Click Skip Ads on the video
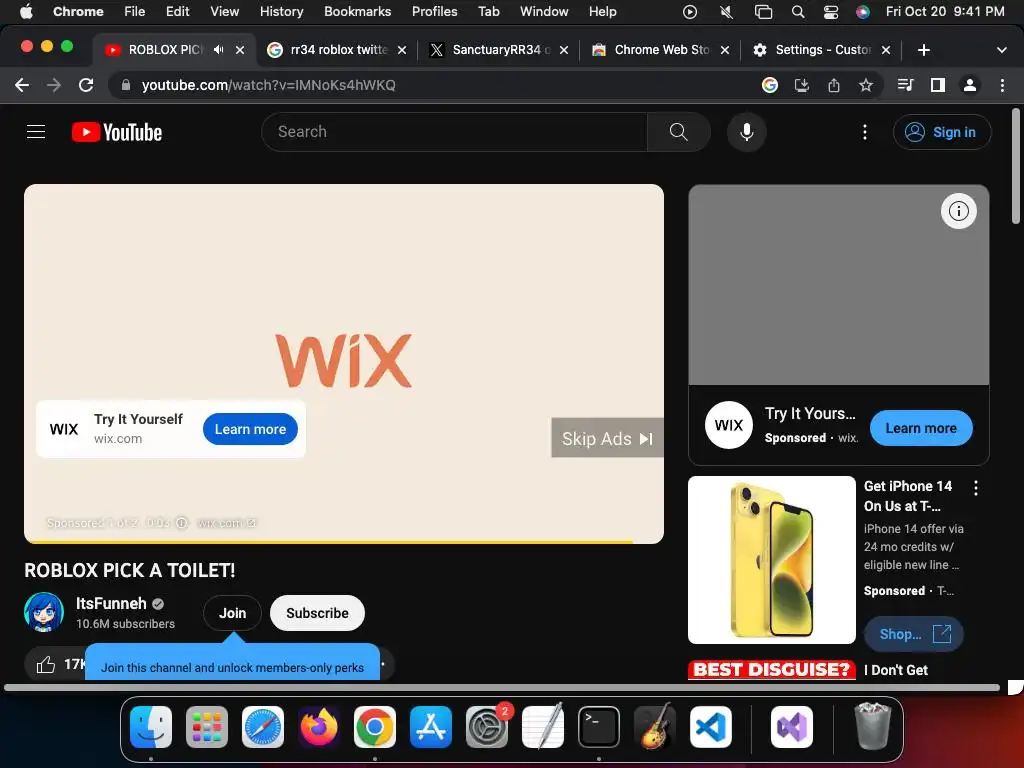 pyautogui.click(x=607, y=438)
